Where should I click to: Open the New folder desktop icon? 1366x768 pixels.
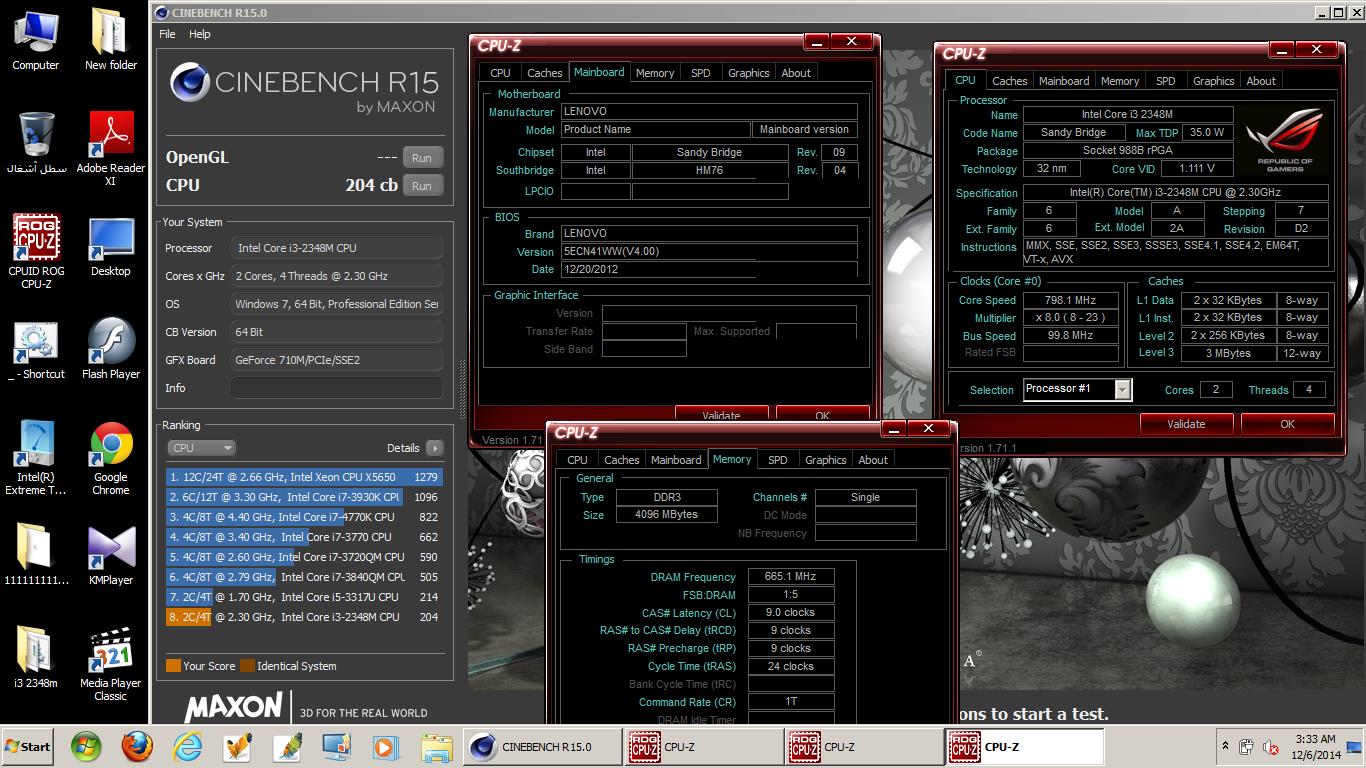click(x=110, y=40)
